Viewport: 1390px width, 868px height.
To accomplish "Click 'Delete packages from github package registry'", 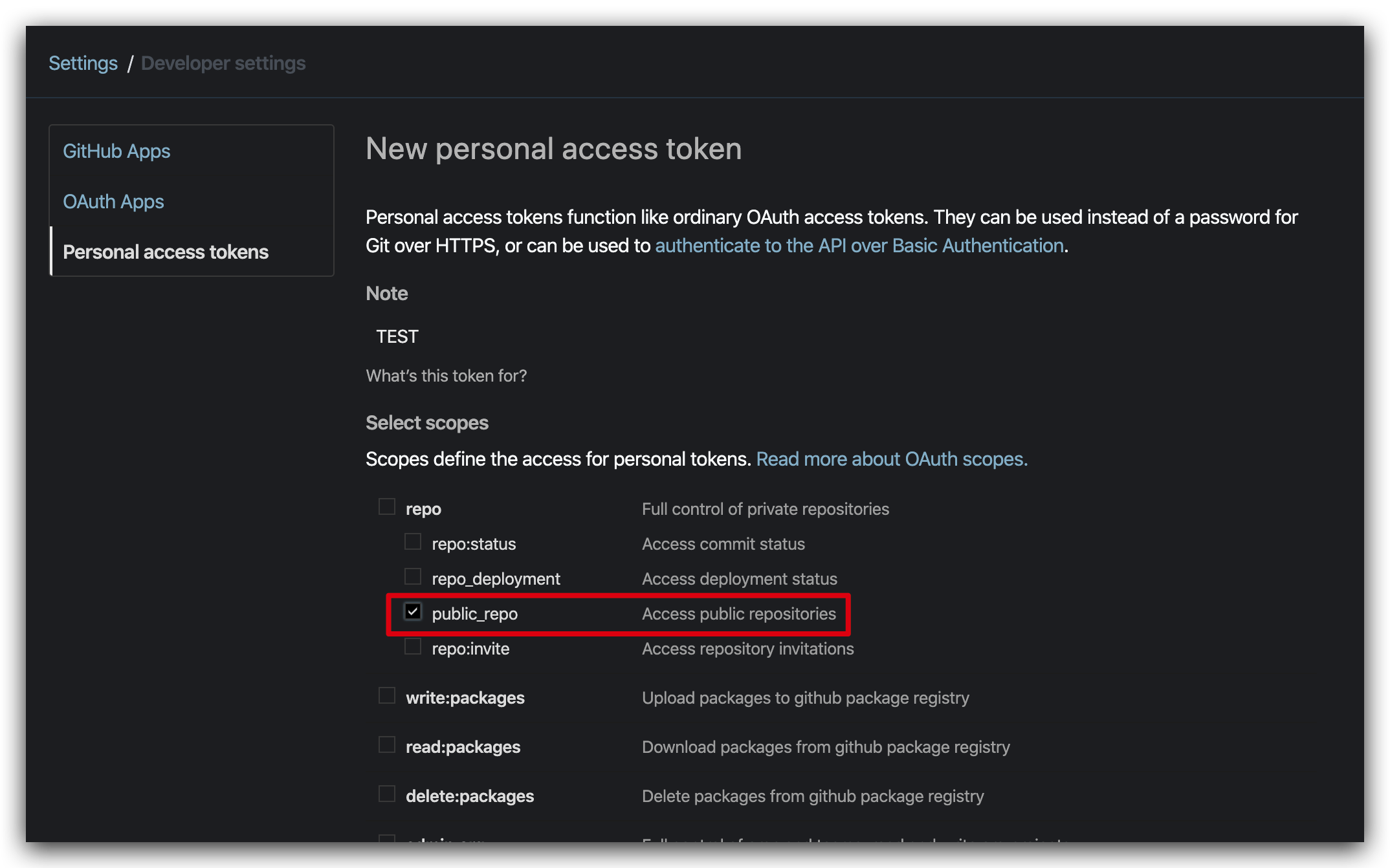I will pyautogui.click(x=813, y=796).
